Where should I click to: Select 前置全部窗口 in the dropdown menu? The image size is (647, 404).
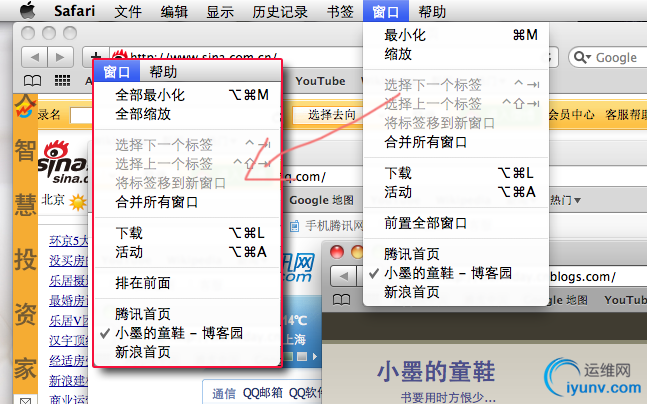(x=456, y=223)
